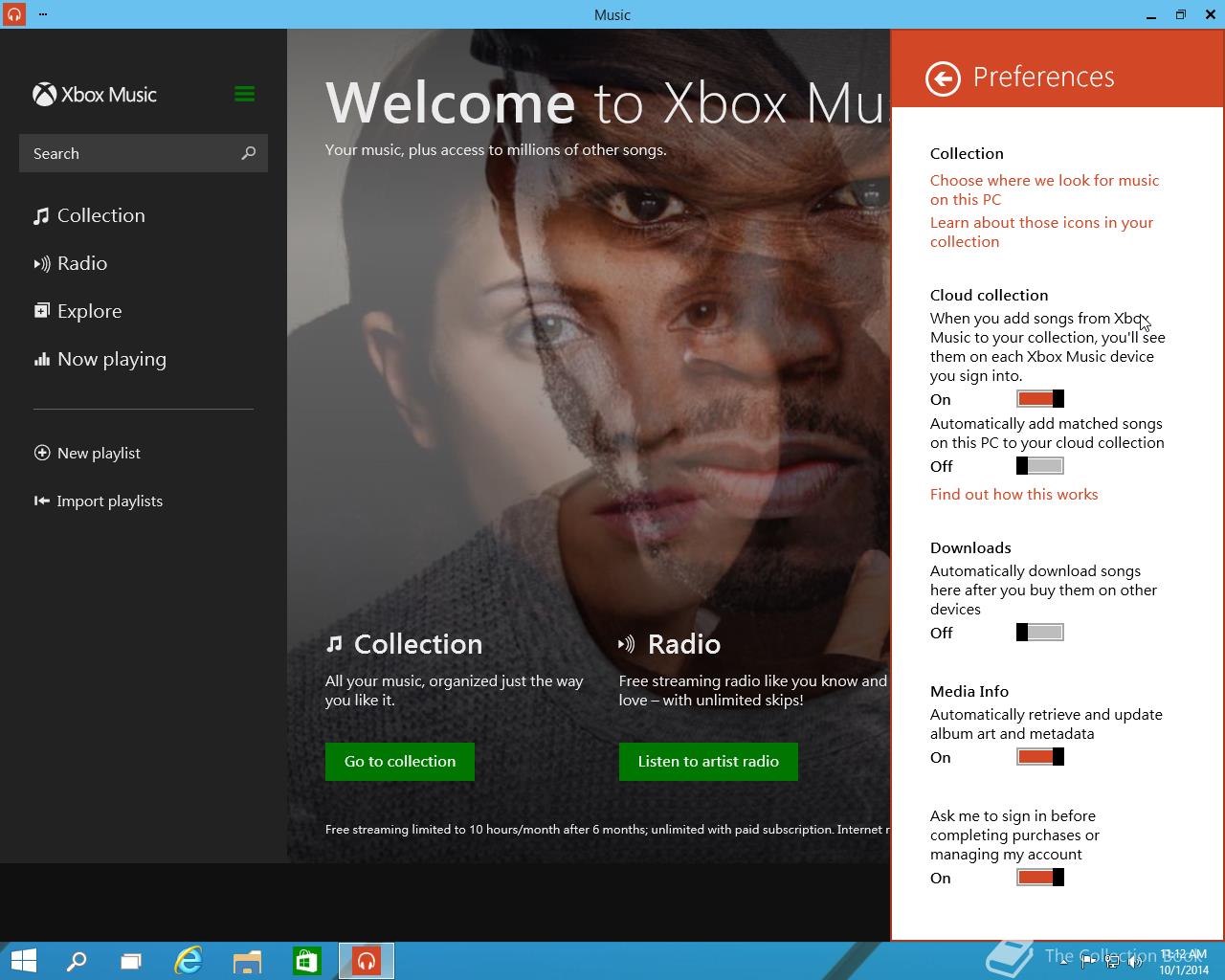The image size is (1225, 980).
Task: Click the taskbar clock and date
Action: tap(1183, 962)
